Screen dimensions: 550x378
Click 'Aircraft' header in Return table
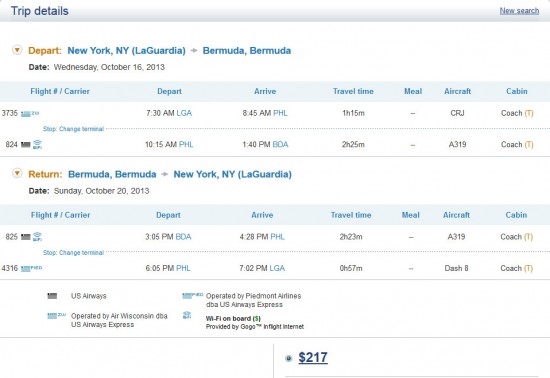click(x=456, y=215)
